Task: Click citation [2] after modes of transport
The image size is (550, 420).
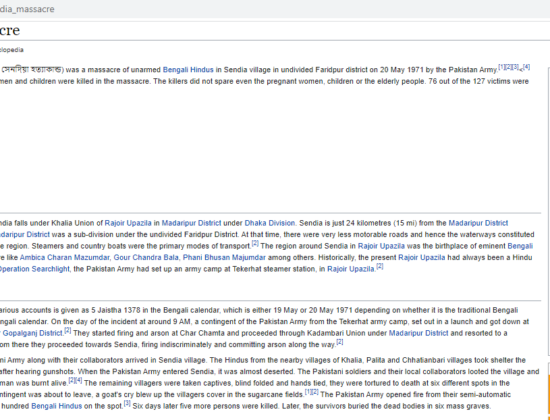Action: 255,243
